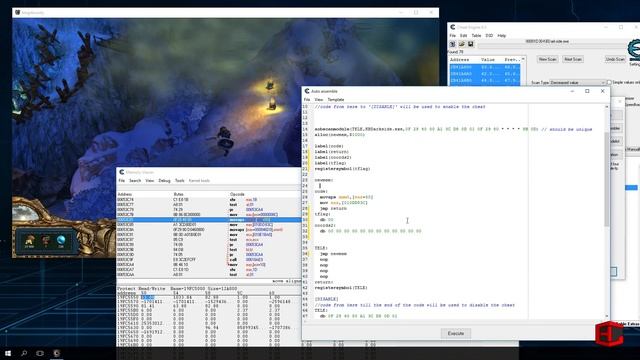Open View menu in Memory Viewer
Viewport: 640px width, 360px height.
point(150,180)
